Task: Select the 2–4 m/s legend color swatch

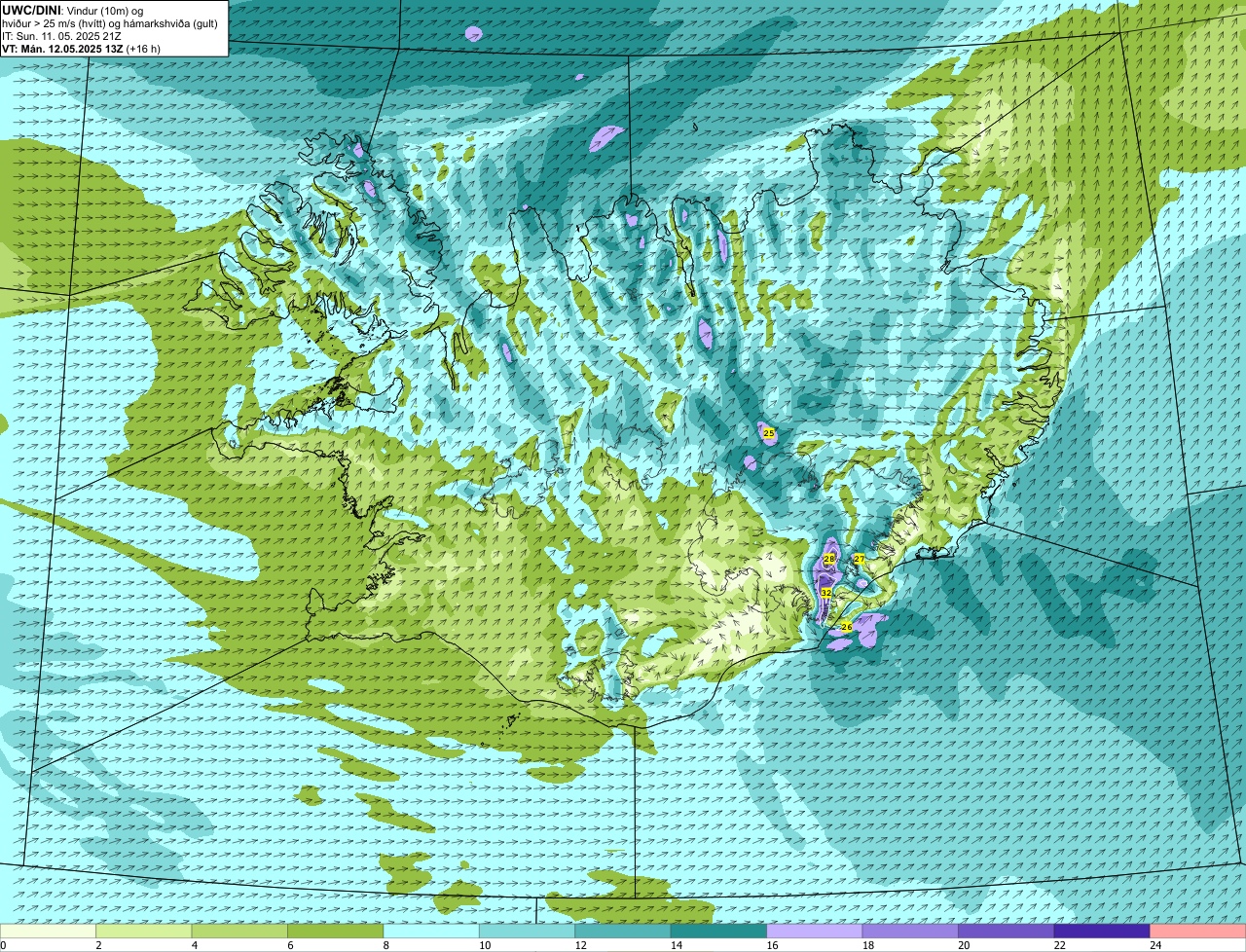Action: point(143,931)
